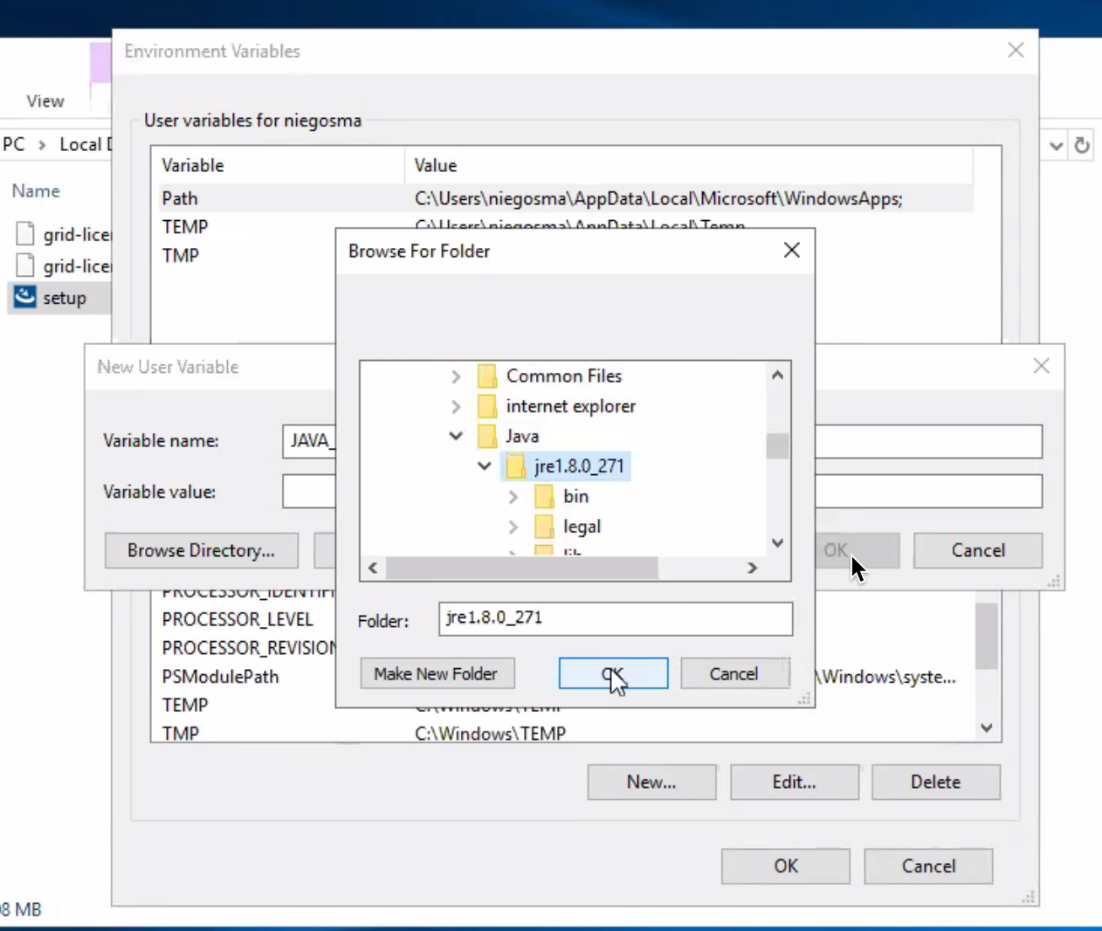1102x931 pixels.
Task: Close the Environment Variables window
Action: (1016, 51)
